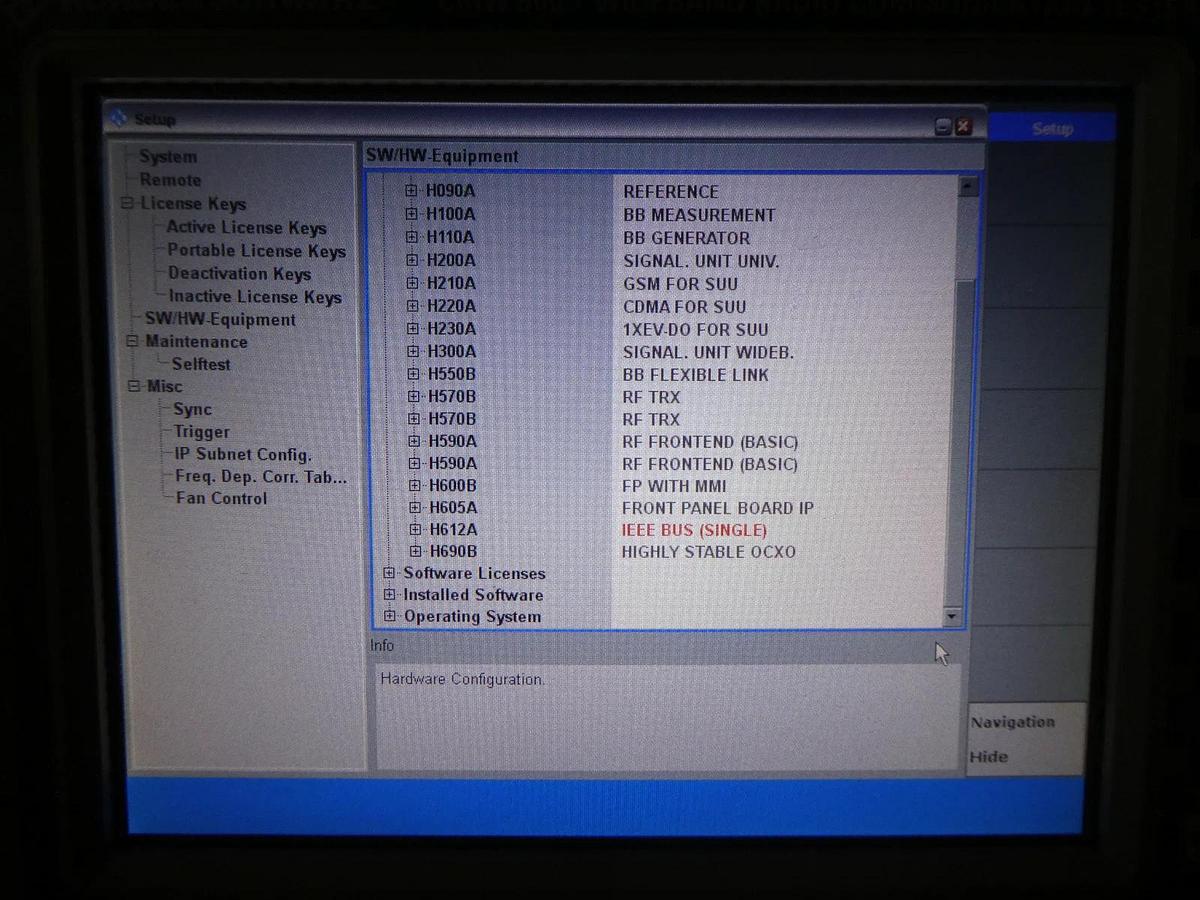The height and width of the screenshot is (900, 1200).
Task: Click the Hide softkey
Action: (989, 757)
